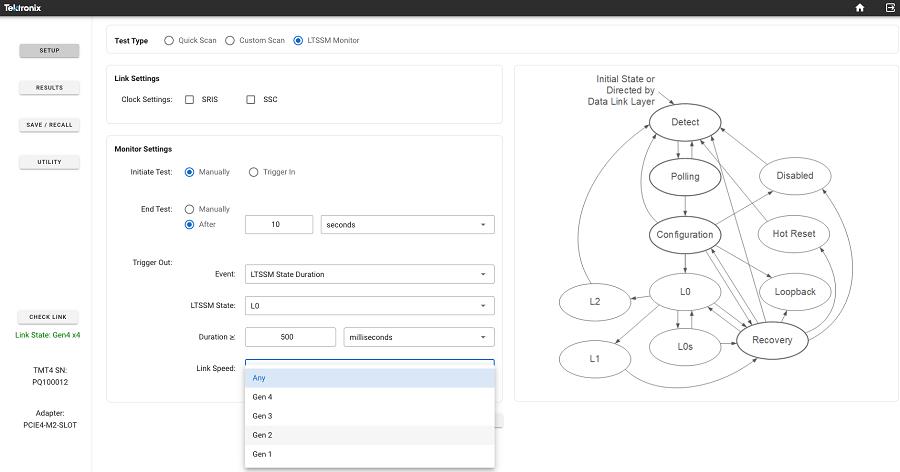This screenshot has width=900, height=472.
Task: Open the Duration milliseconds unit dropdown
Action: [x=418, y=337]
